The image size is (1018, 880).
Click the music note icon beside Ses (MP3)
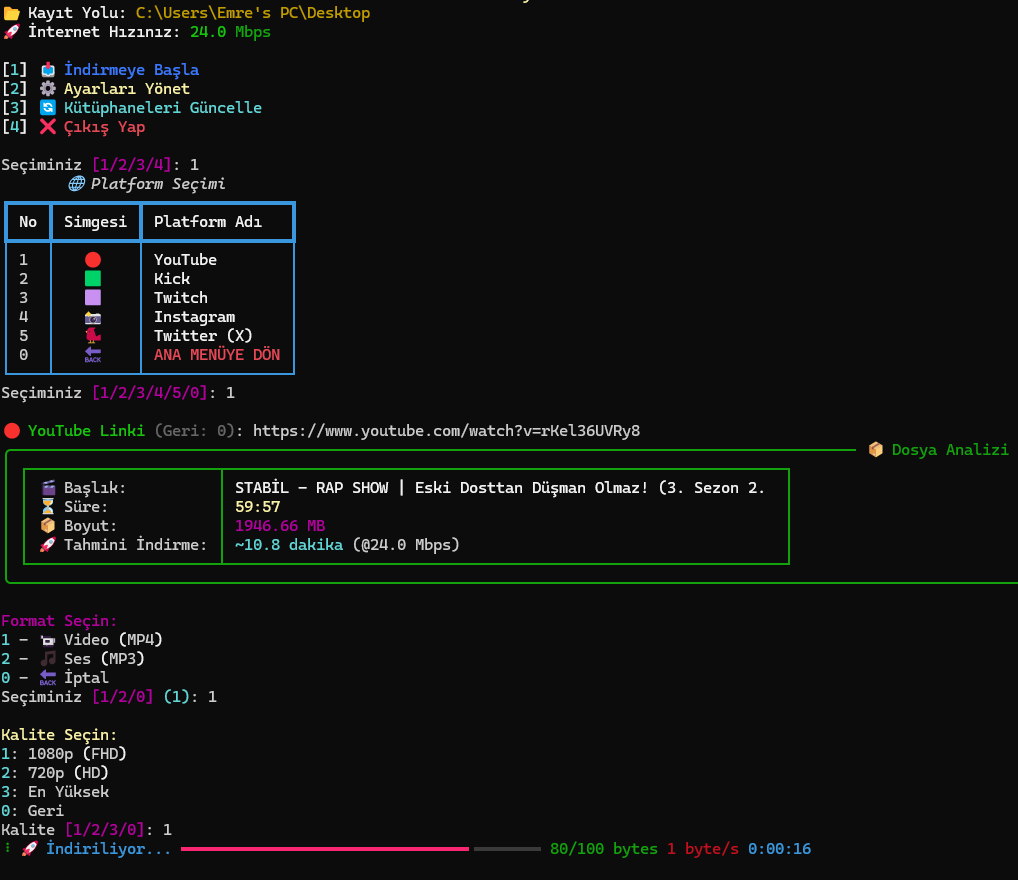tap(48, 659)
